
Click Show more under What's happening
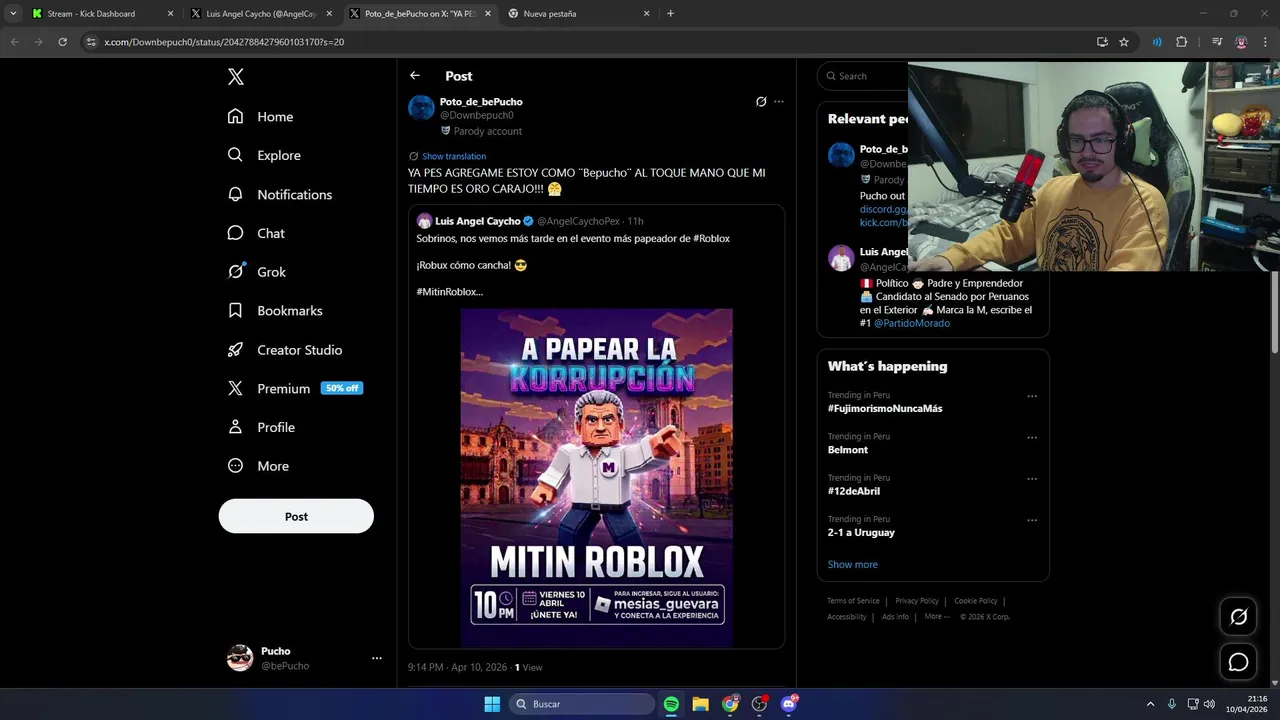(852, 565)
